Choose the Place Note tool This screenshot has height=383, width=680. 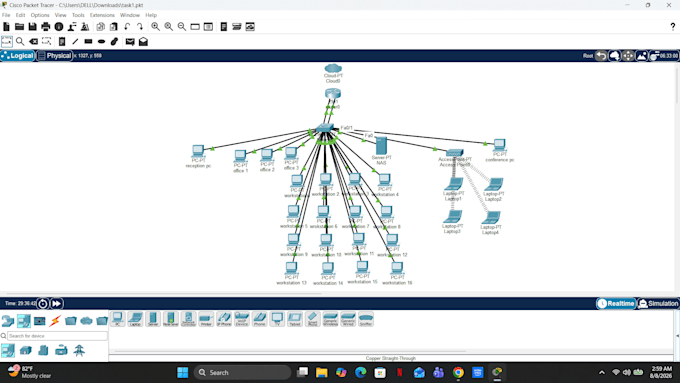[x=62, y=42]
